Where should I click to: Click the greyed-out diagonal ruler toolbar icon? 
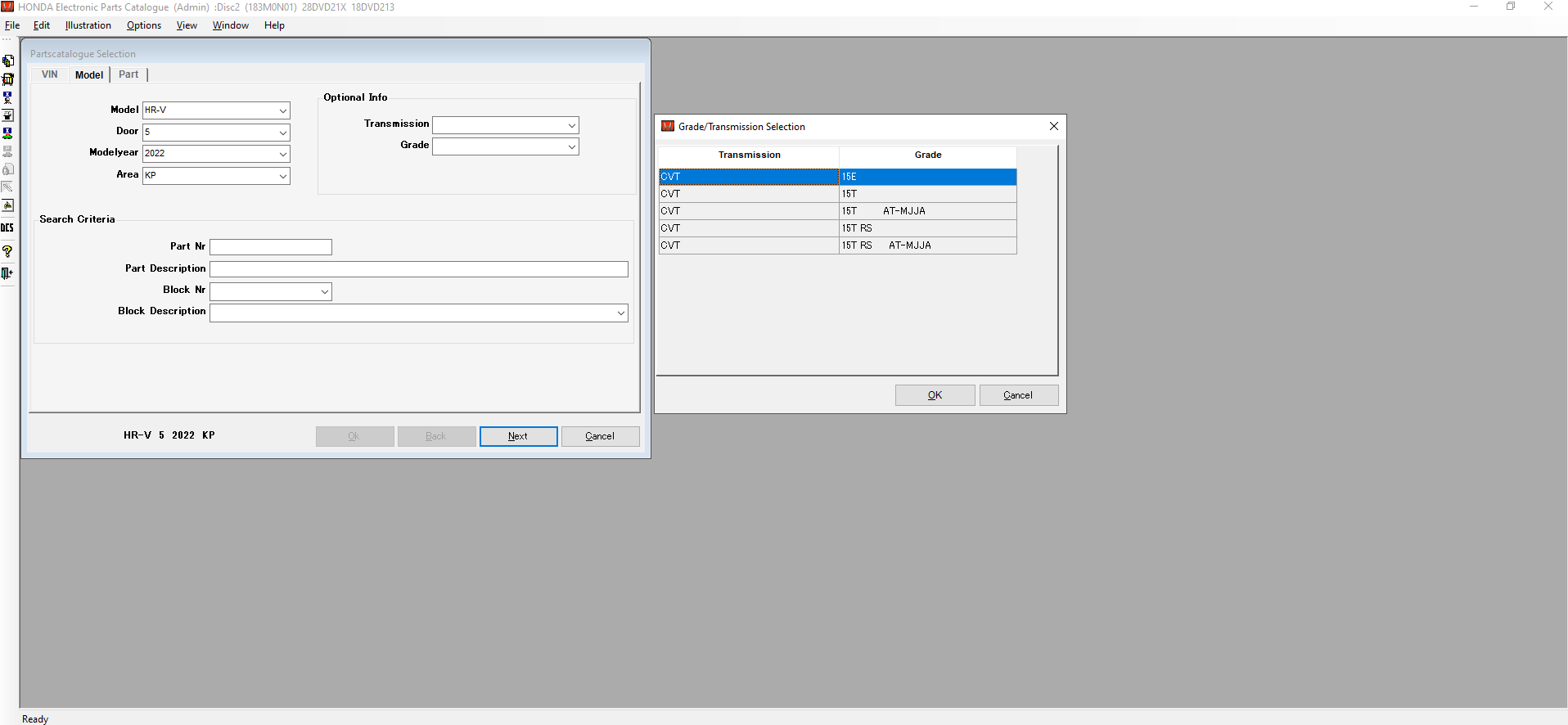click(x=7, y=187)
